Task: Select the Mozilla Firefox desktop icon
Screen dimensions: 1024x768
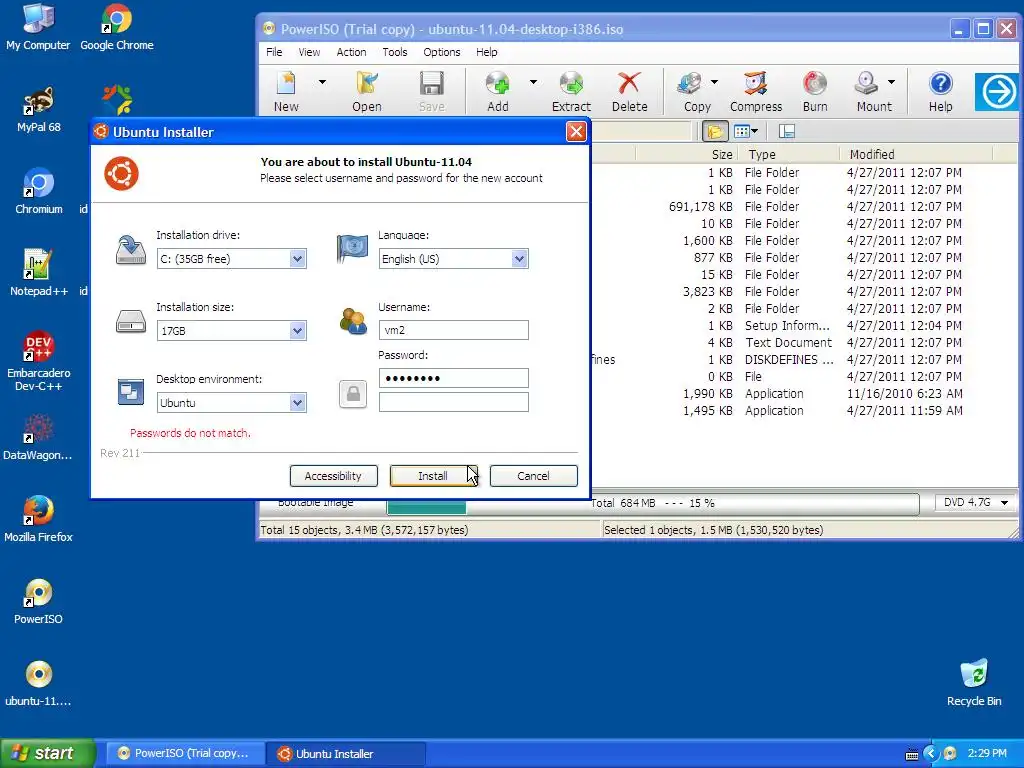Action: (x=39, y=520)
